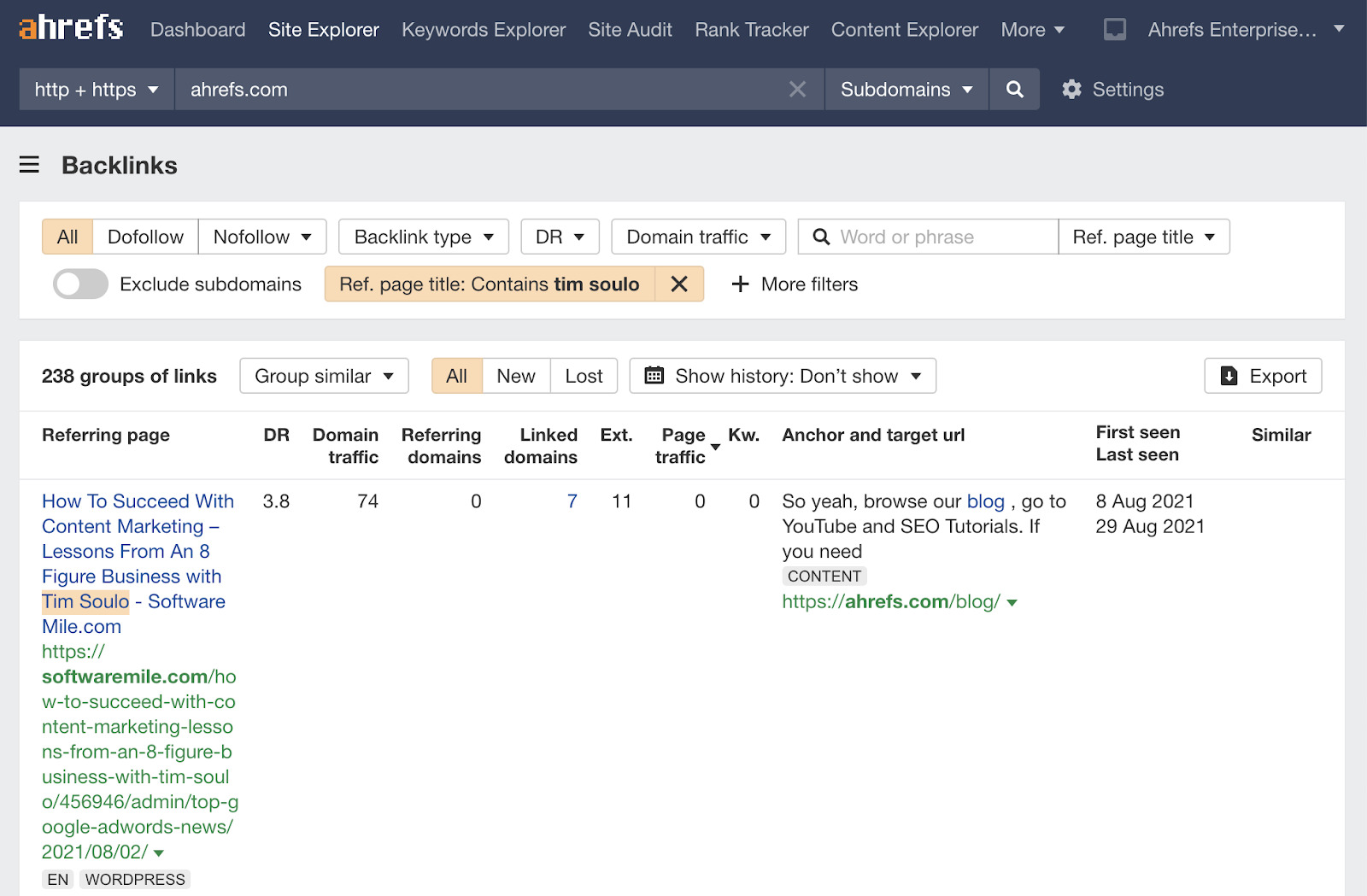The image size is (1367, 896).
Task: Remove the Ref. page title filter
Action: tap(679, 284)
